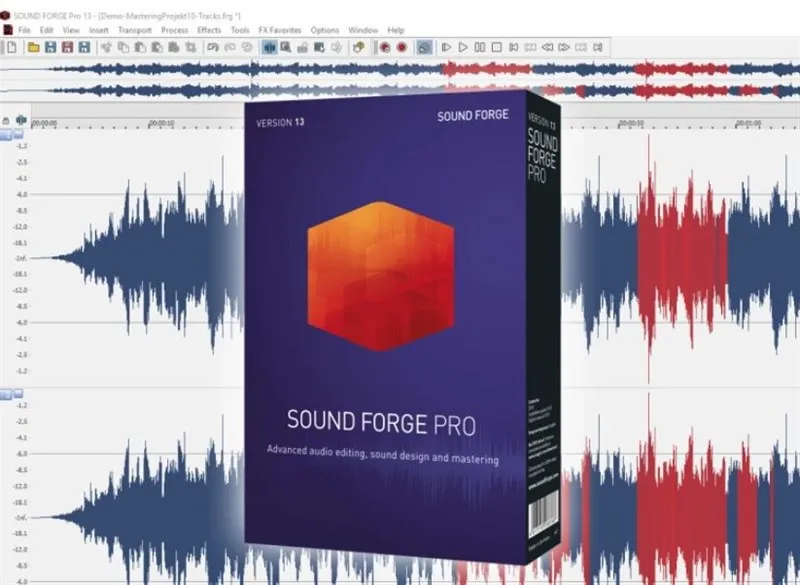
Task: Open the Effects menu
Action: [210, 30]
